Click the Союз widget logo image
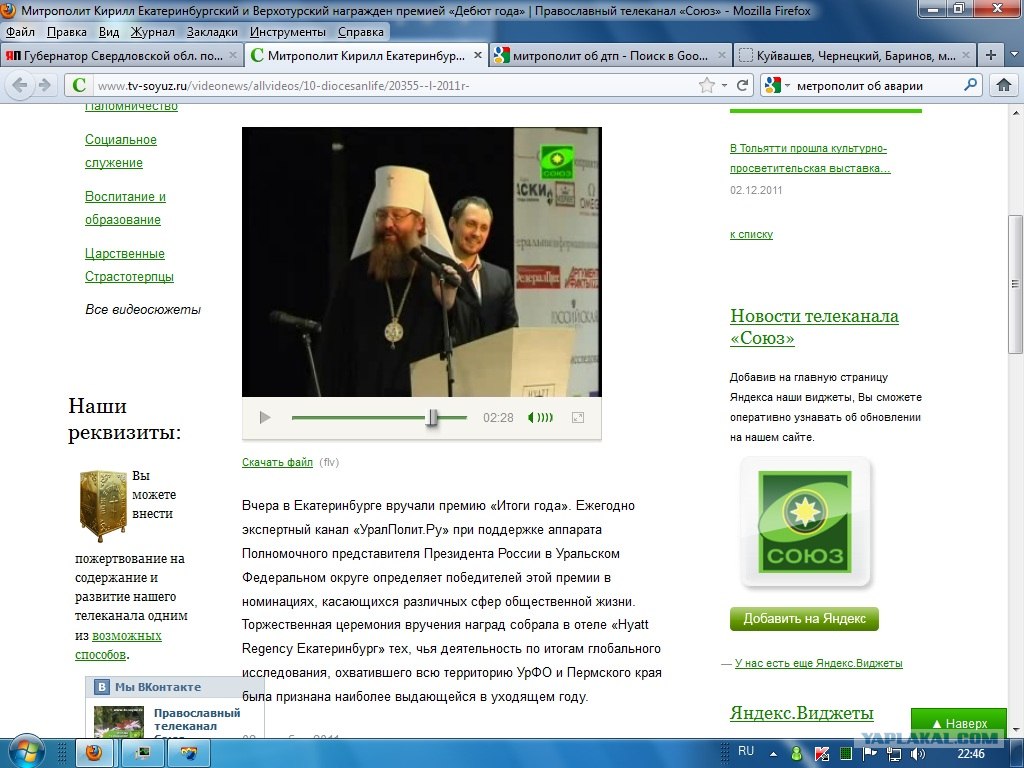Viewport: 1024px width, 768px height. pyautogui.click(x=805, y=522)
